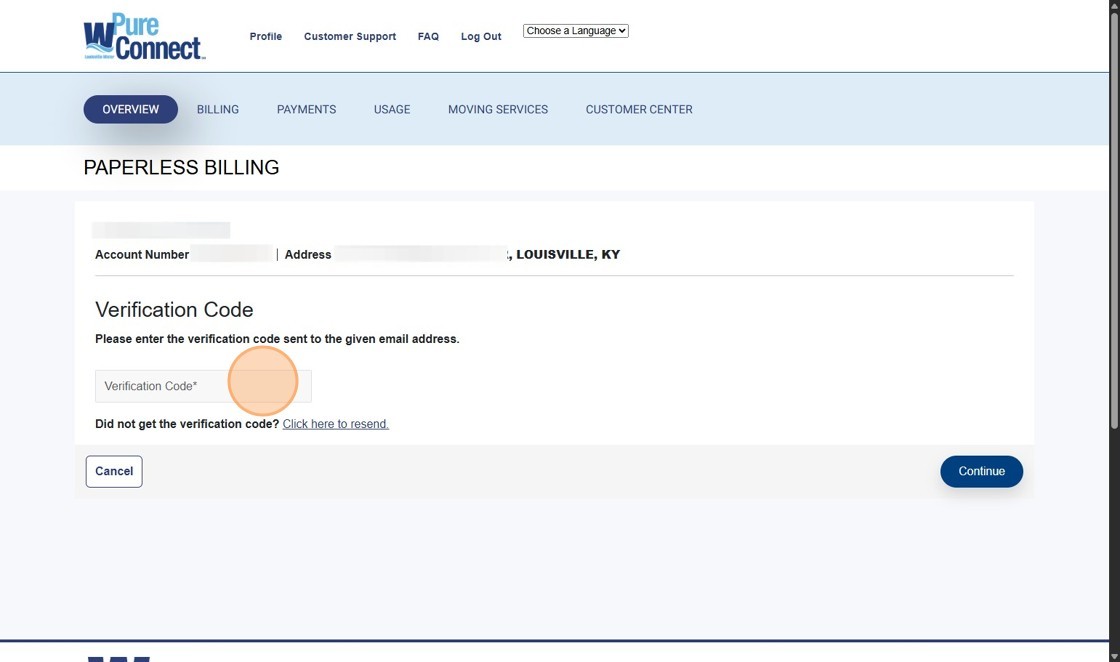Click the Pure Connect logo
The width and height of the screenshot is (1120, 662).
coord(144,37)
